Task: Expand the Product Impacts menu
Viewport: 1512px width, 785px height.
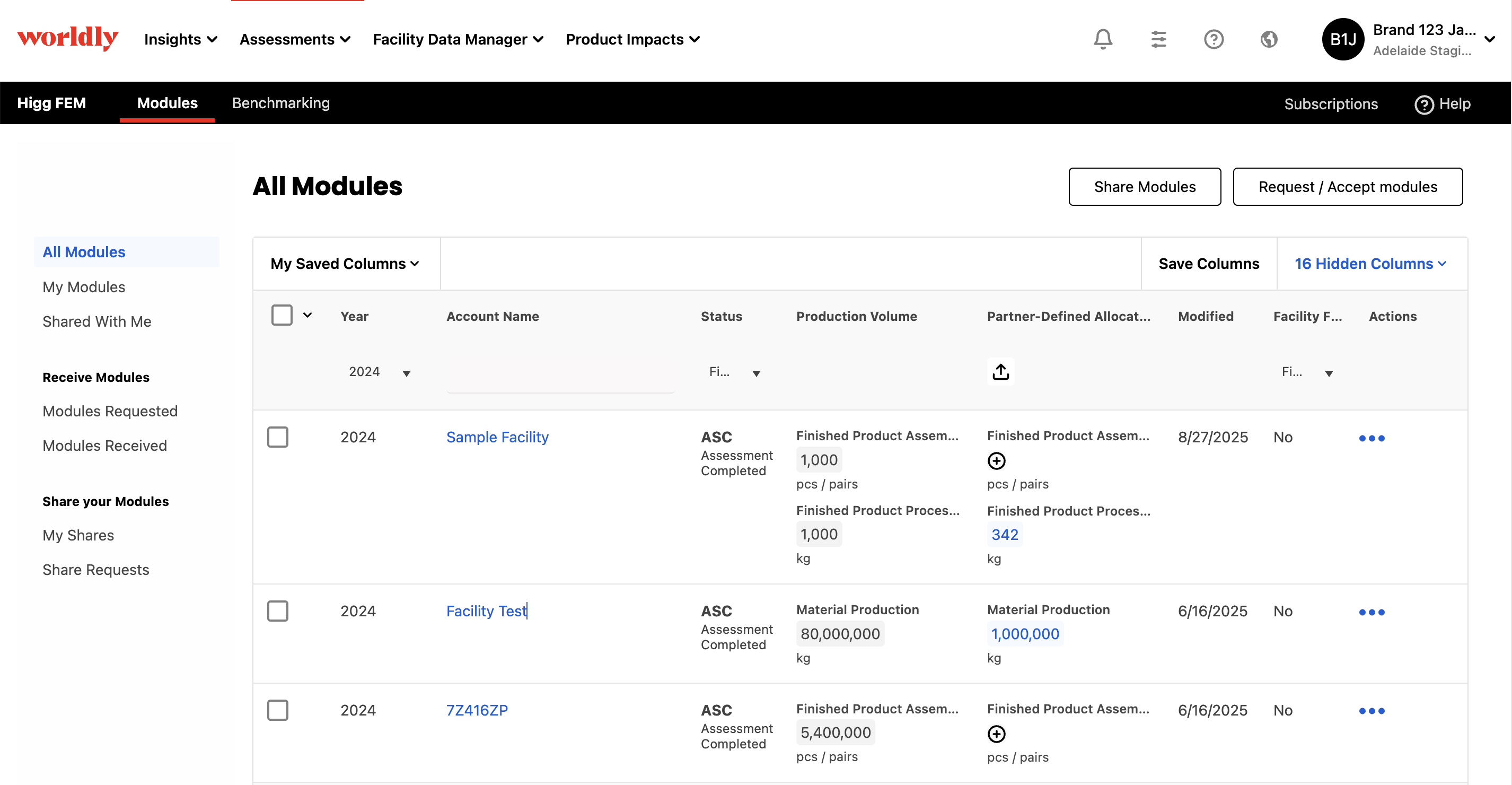Action: (x=633, y=39)
